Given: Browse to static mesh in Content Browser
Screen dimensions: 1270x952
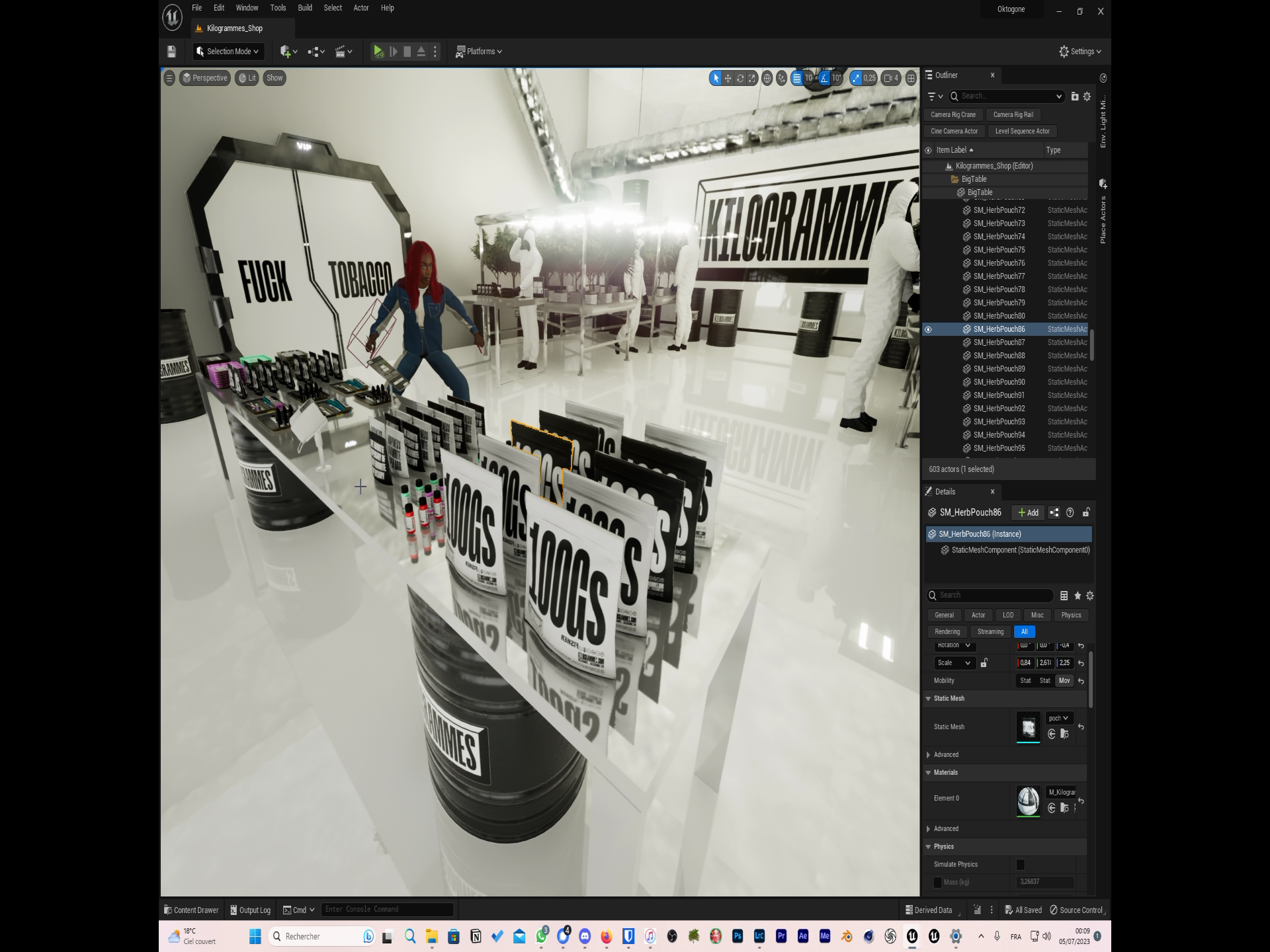Looking at the screenshot, I should (1064, 734).
